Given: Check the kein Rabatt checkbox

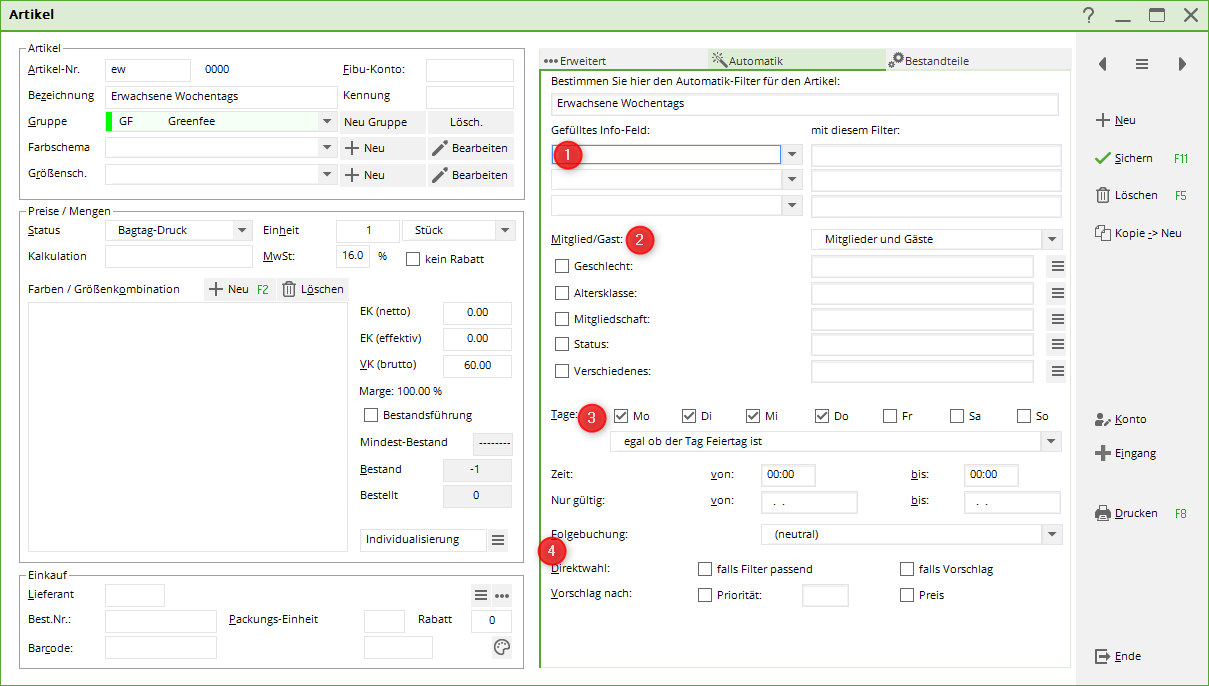Looking at the screenshot, I should [x=413, y=259].
